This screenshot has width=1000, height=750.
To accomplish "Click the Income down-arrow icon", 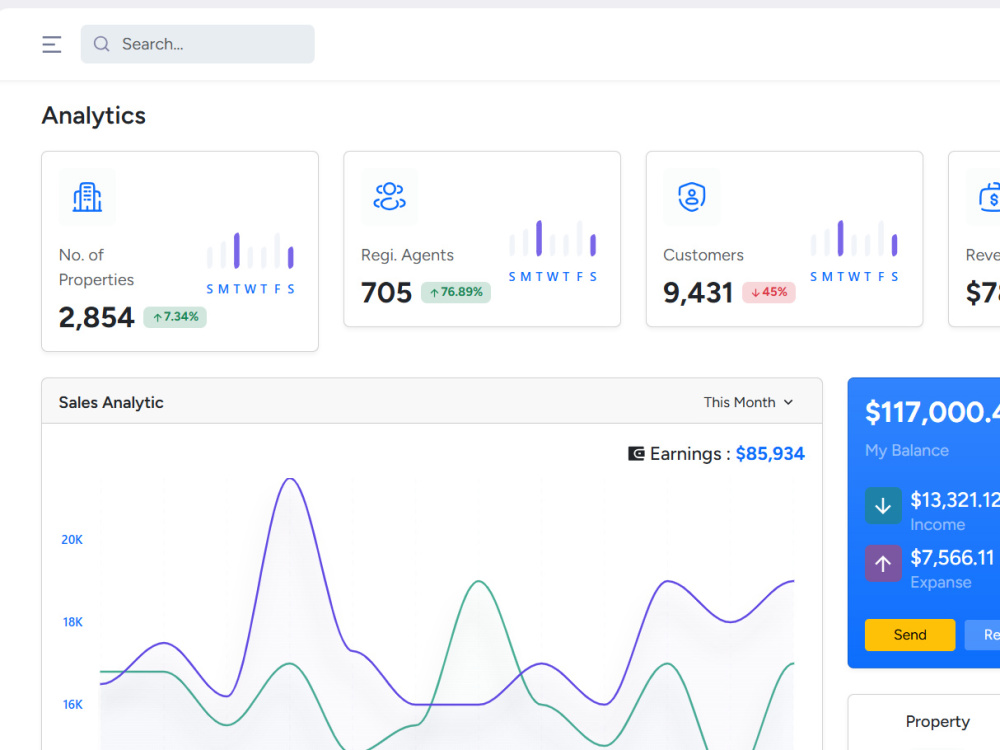I will (x=883, y=506).
